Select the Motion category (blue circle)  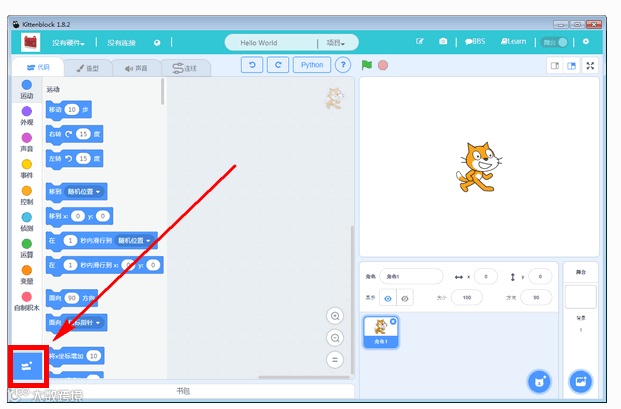(27, 89)
